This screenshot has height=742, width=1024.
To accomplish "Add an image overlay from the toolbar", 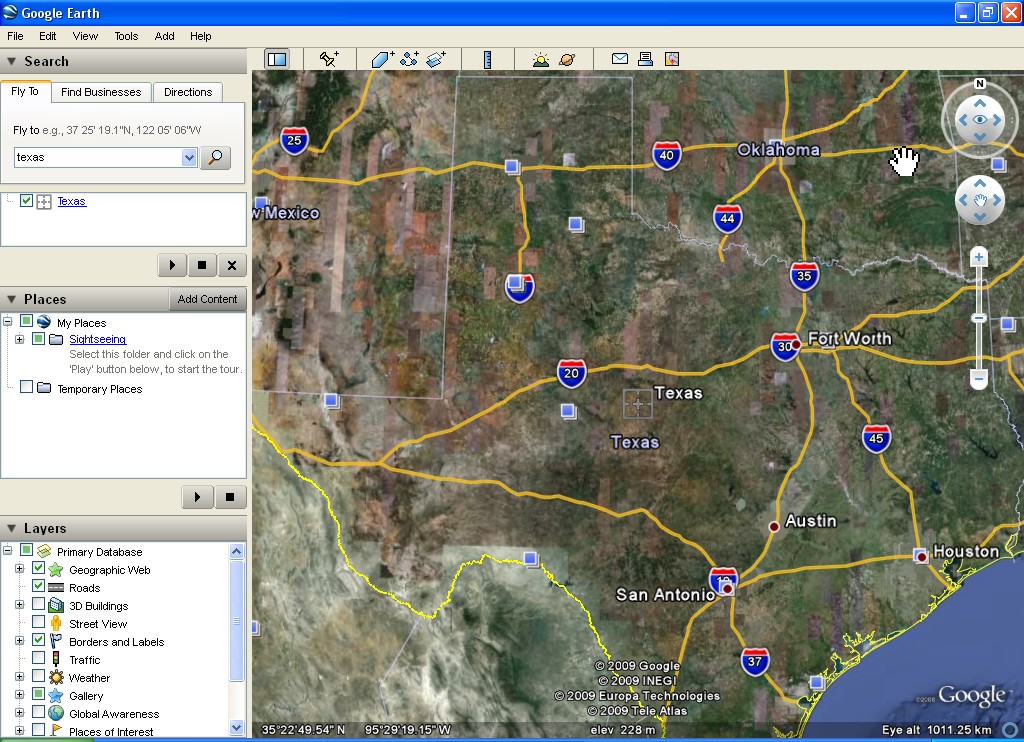I will point(436,59).
